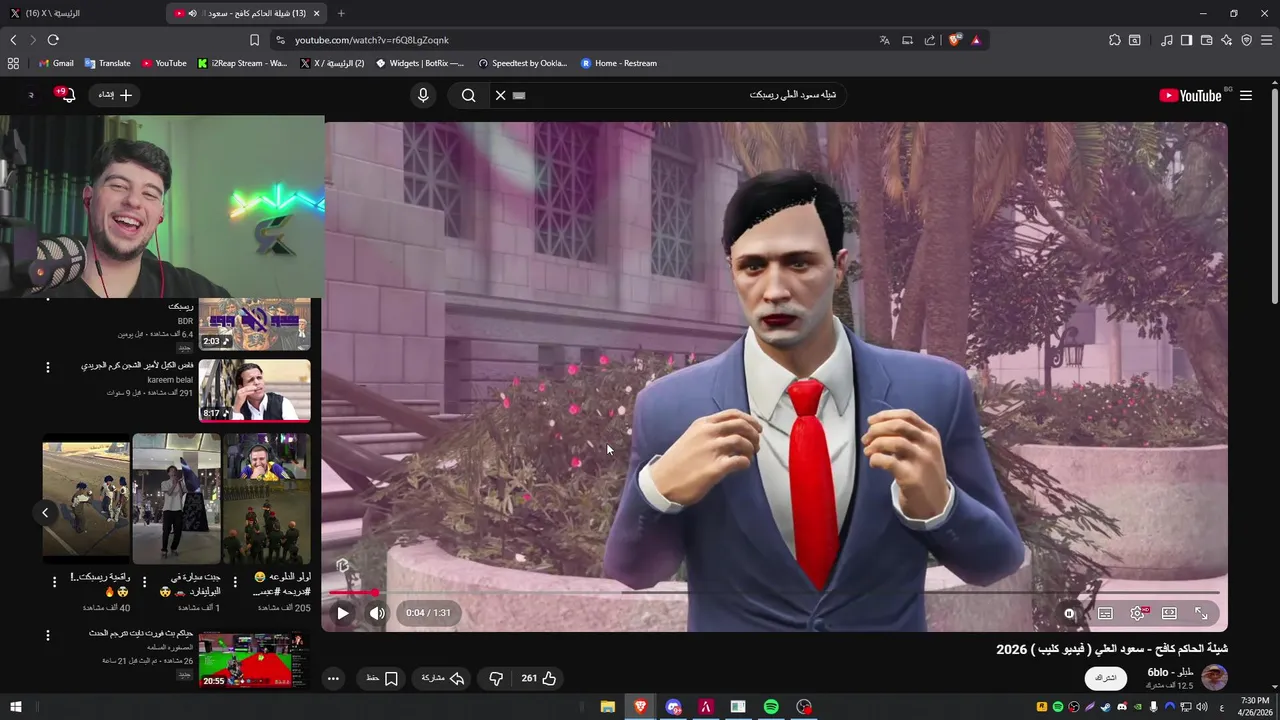Dislike the video

496,678
